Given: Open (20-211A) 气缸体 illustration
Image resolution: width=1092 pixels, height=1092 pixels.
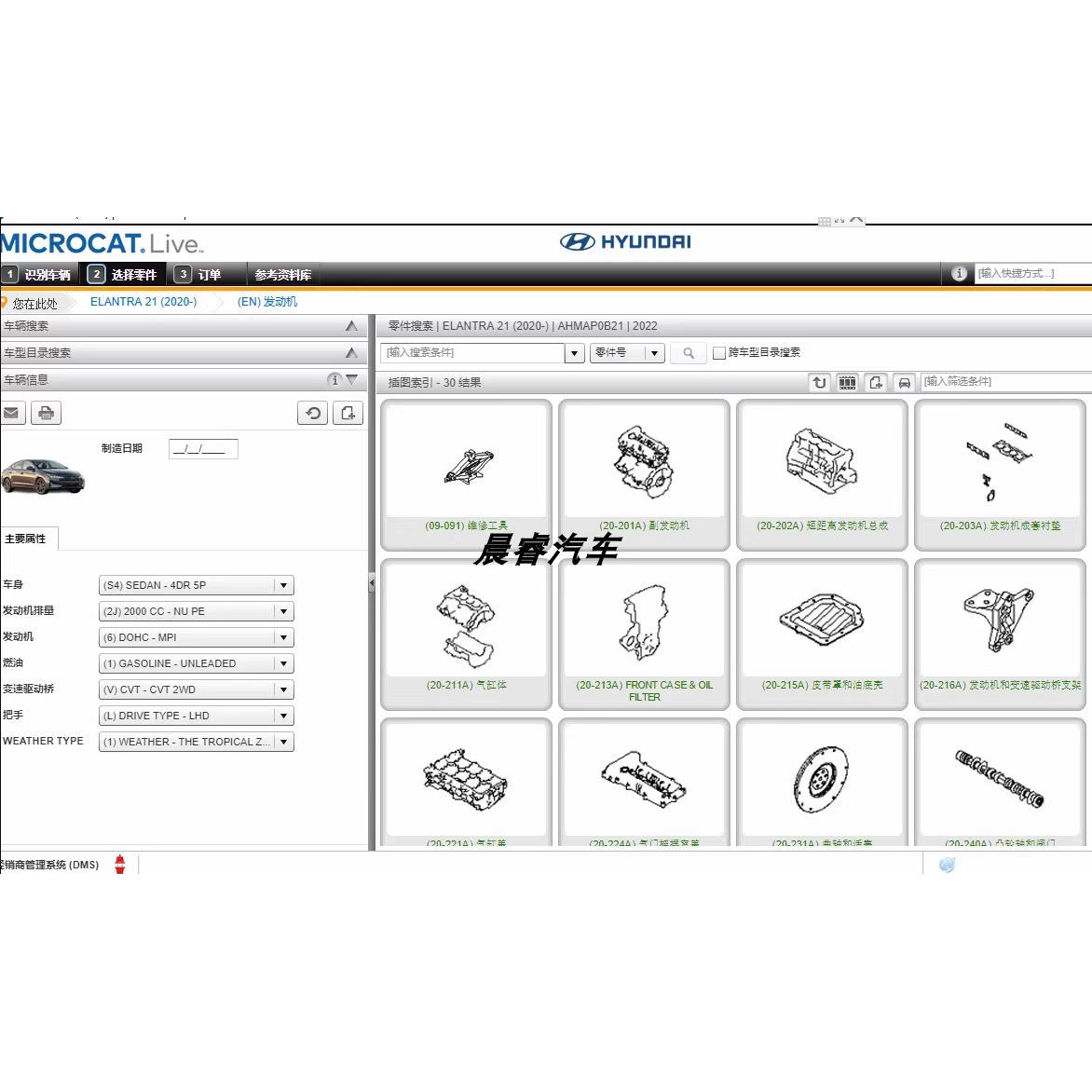Looking at the screenshot, I should tap(467, 634).
